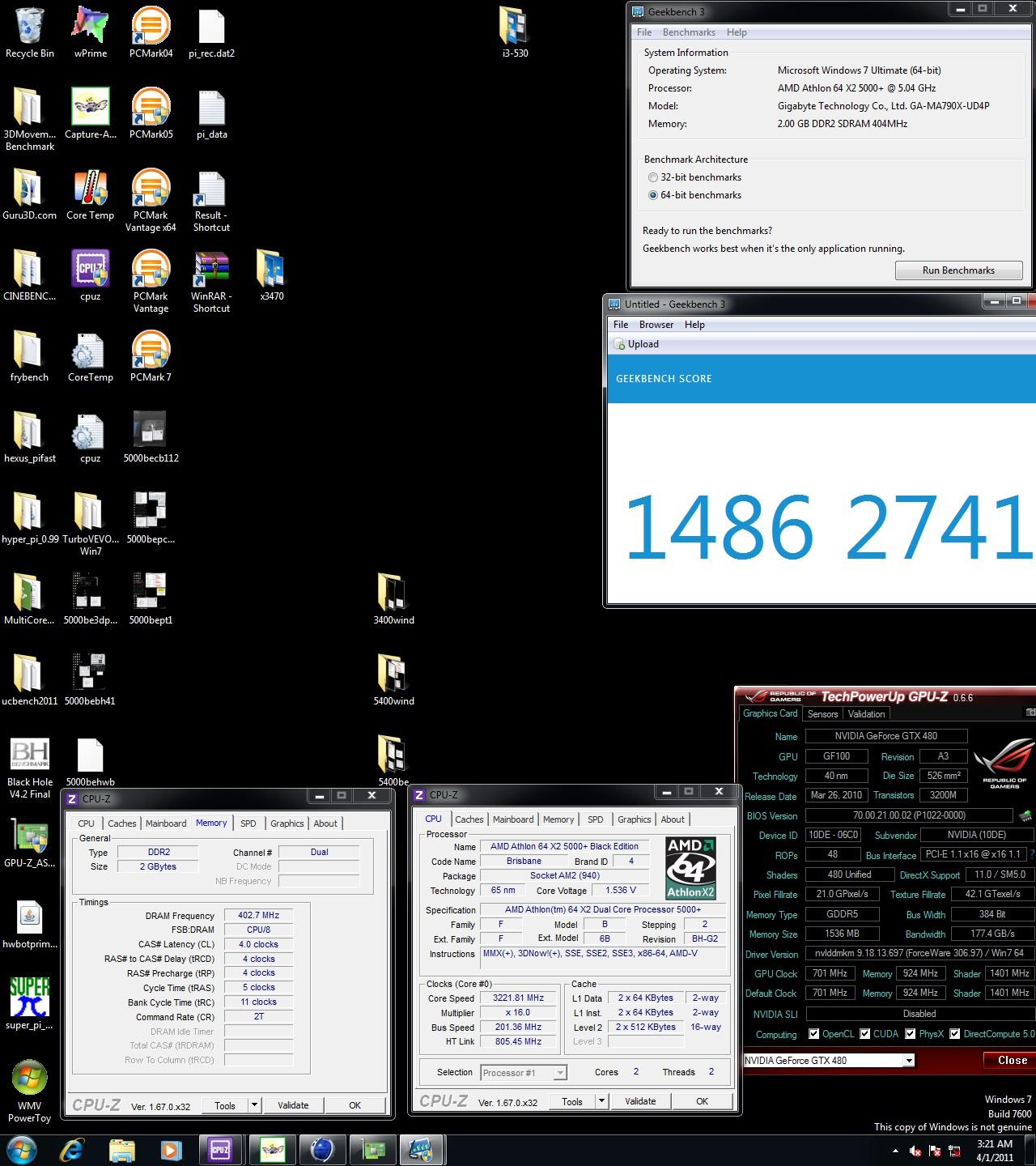Select the 3400wind folder icon
The width and height of the screenshot is (1036, 1166).
(393, 593)
